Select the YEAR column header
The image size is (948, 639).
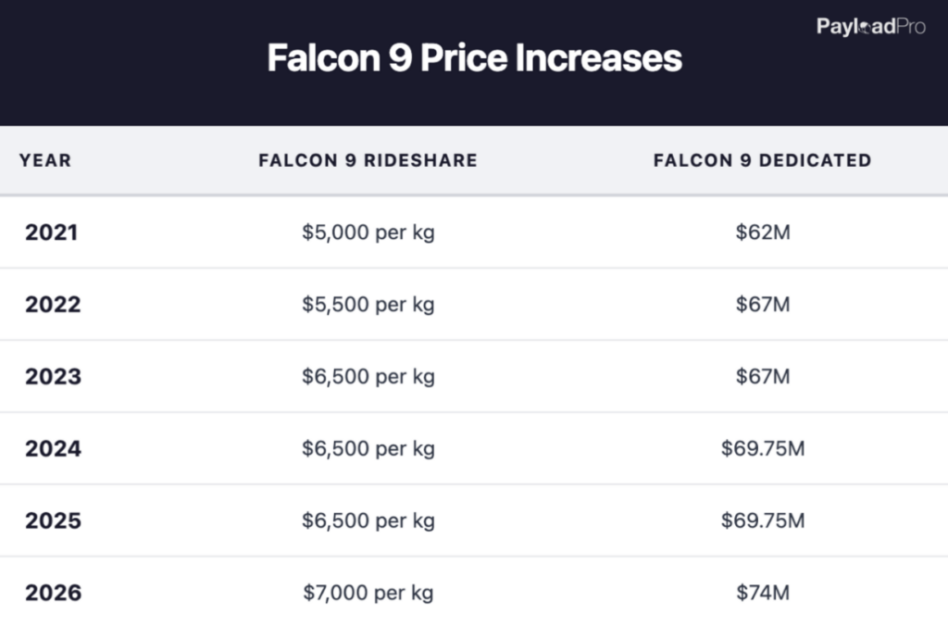point(45,160)
